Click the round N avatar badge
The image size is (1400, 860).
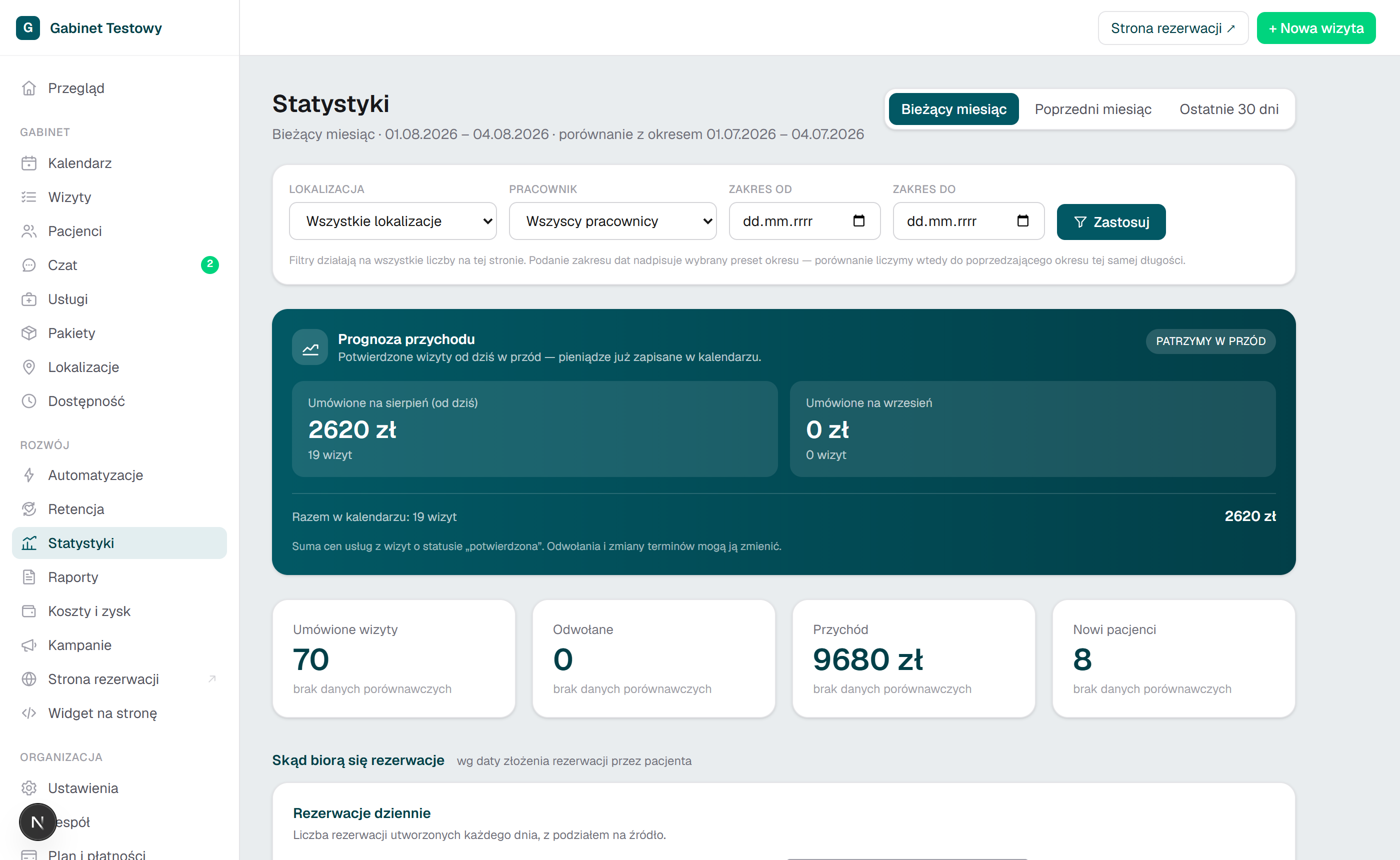point(37,822)
